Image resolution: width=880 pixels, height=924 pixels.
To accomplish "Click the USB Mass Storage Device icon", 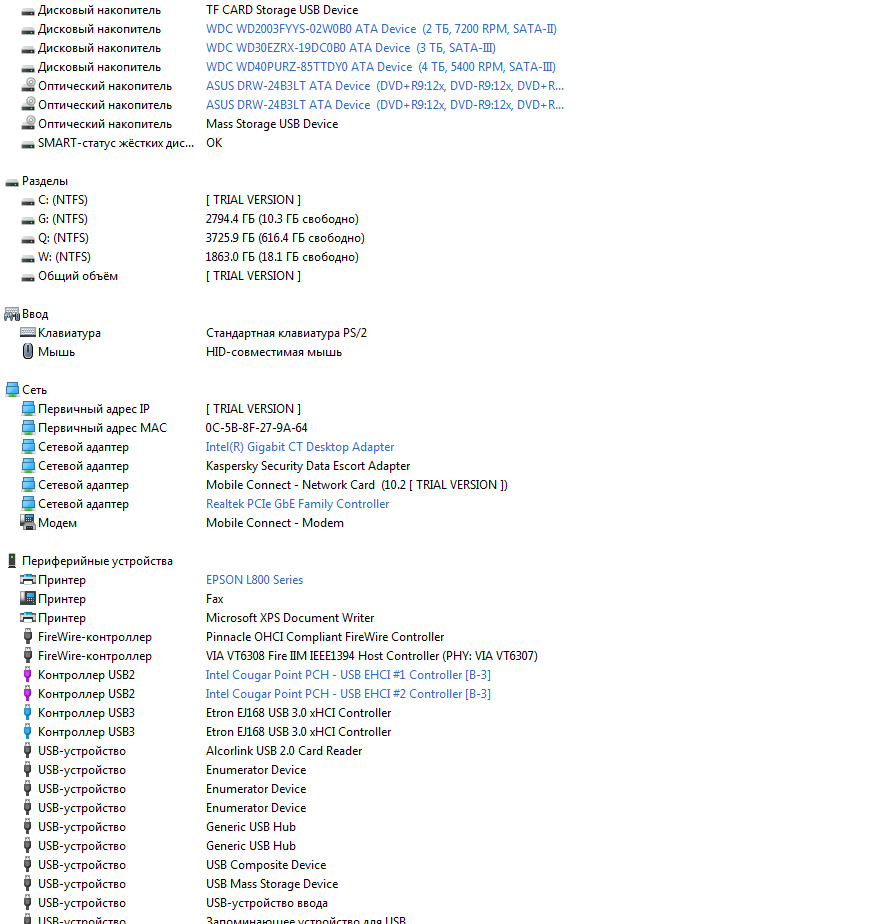I will tap(28, 883).
